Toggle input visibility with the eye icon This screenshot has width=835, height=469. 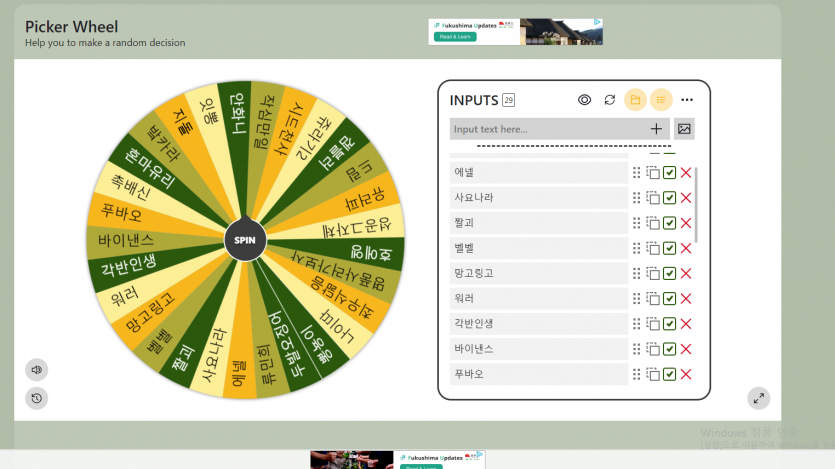tap(584, 100)
